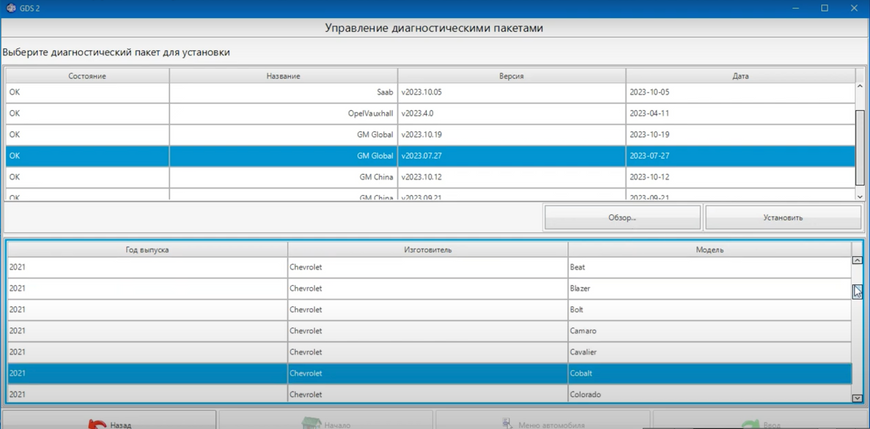870x429 pixels.
Task: Click up arrow of vehicle list scrollbar
Action: click(x=857, y=260)
